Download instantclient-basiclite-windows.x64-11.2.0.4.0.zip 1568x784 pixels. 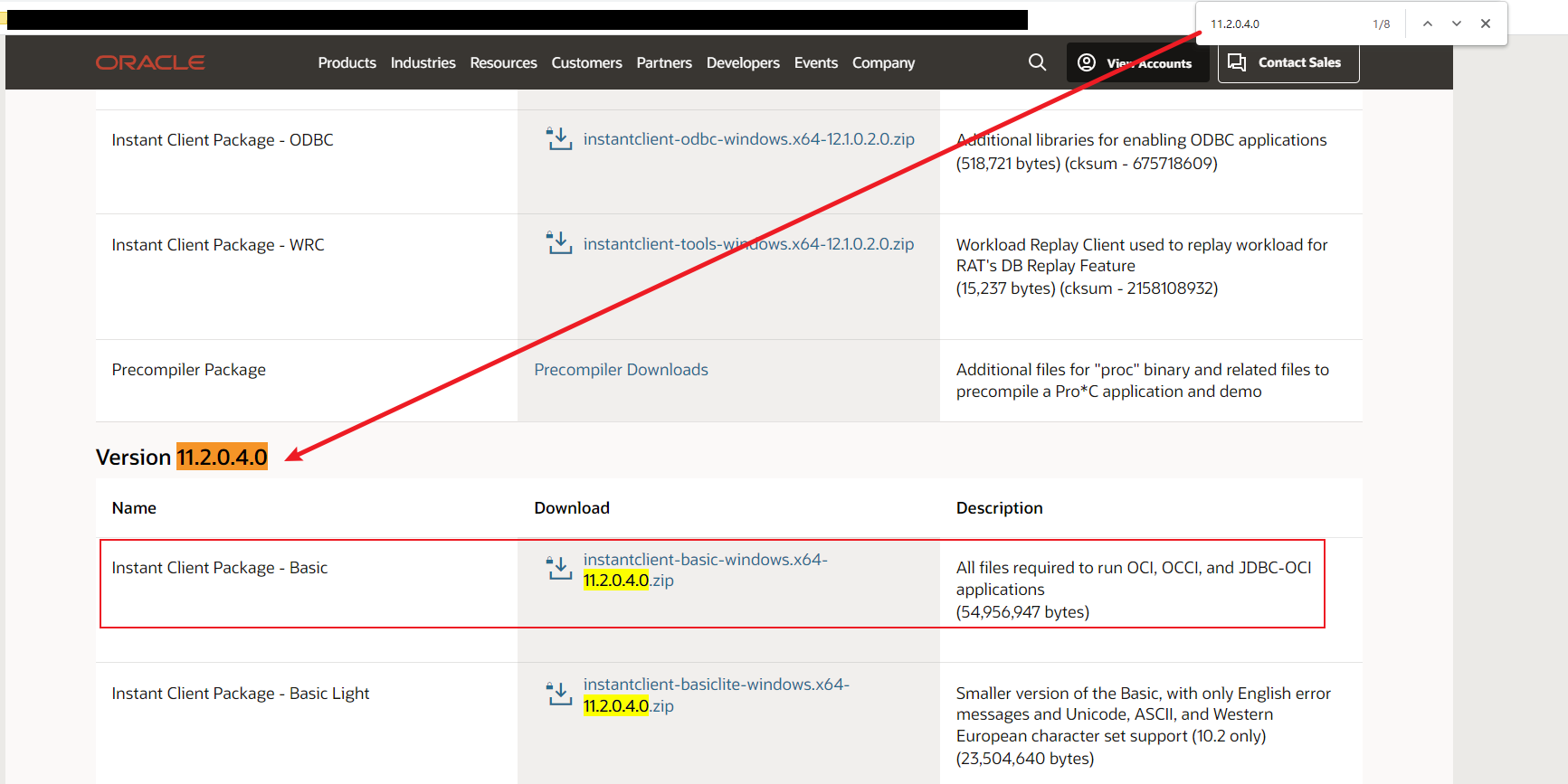coord(717,695)
